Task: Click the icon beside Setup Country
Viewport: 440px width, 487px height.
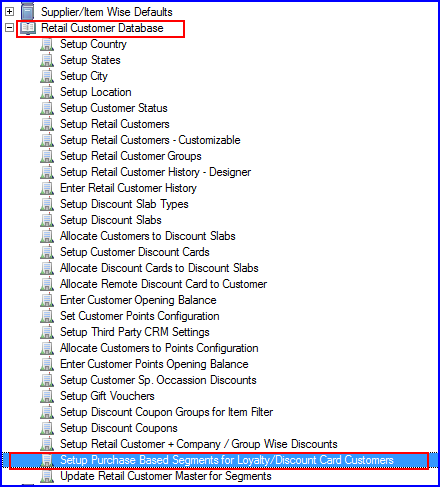Action: point(47,44)
